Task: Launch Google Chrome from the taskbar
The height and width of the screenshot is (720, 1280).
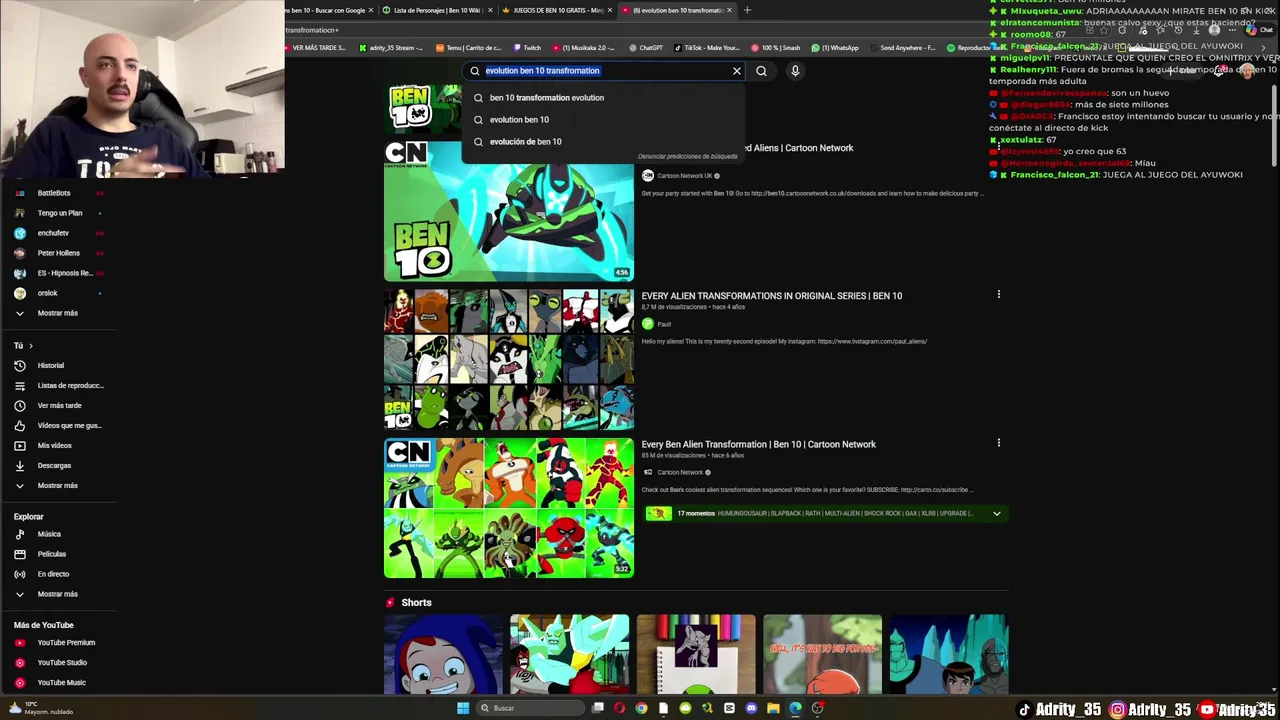Action: coord(641,708)
